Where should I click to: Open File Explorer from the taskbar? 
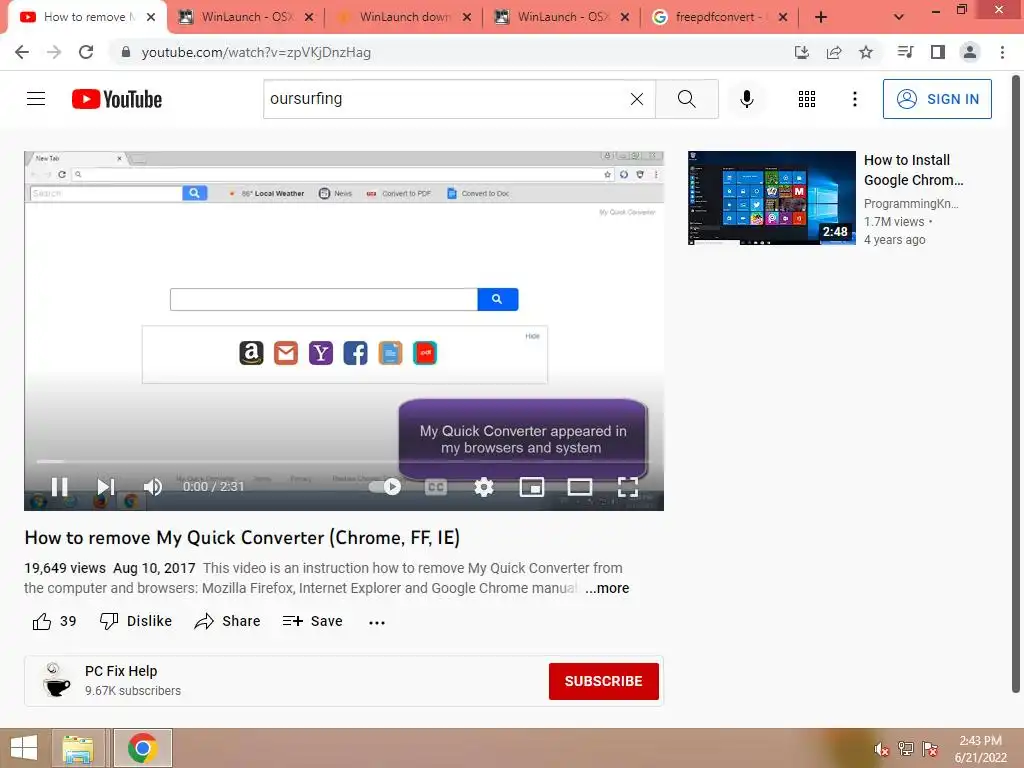pos(78,748)
